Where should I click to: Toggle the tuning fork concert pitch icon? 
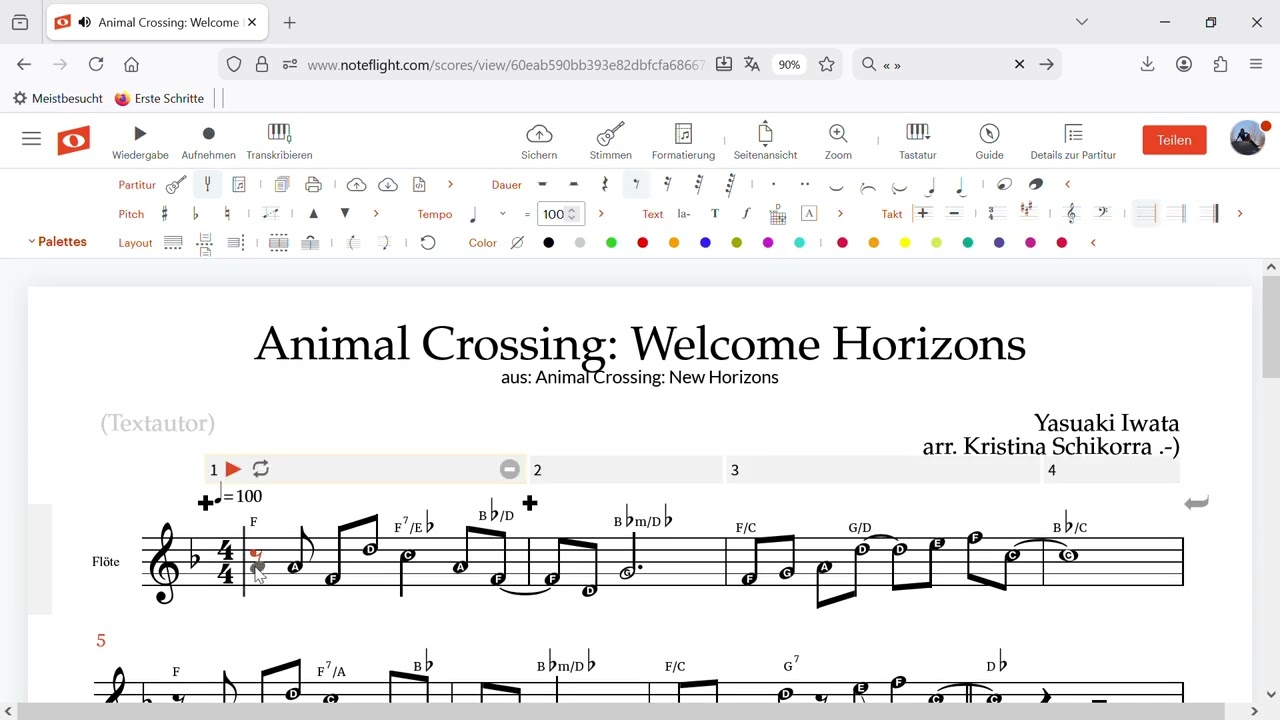pos(207,185)
